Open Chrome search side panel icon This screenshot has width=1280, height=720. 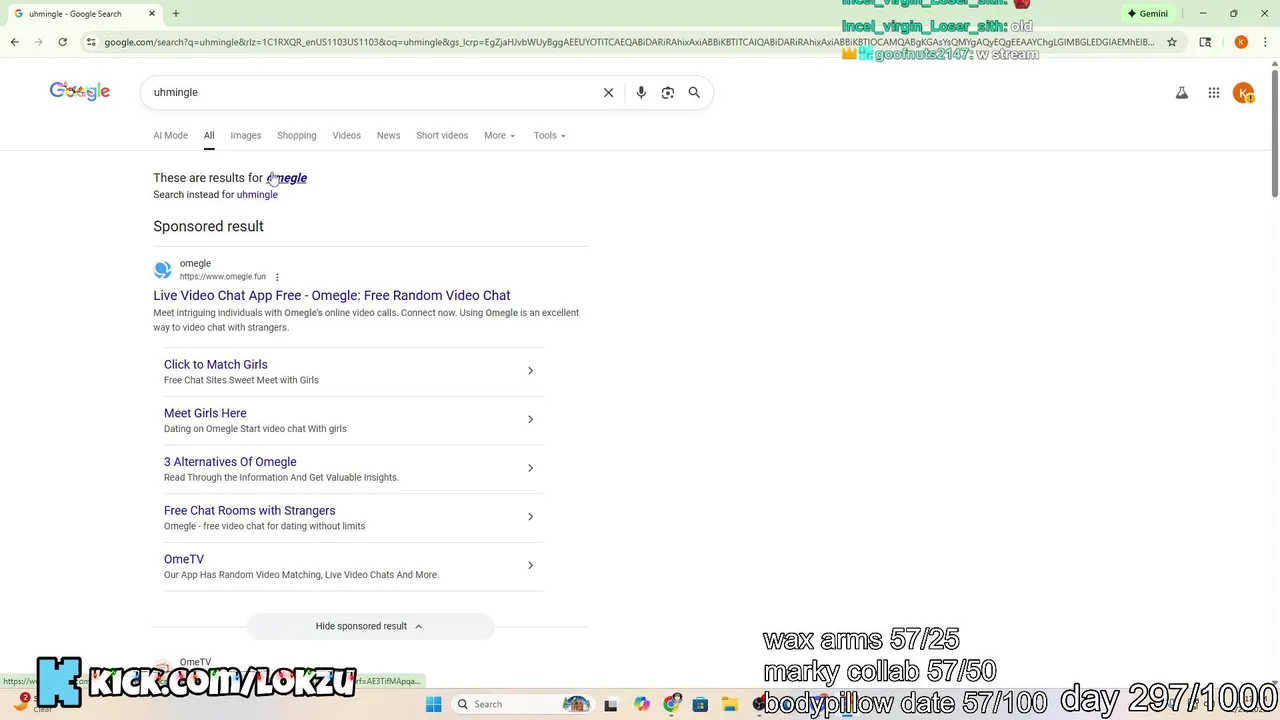pos(1205,42)
